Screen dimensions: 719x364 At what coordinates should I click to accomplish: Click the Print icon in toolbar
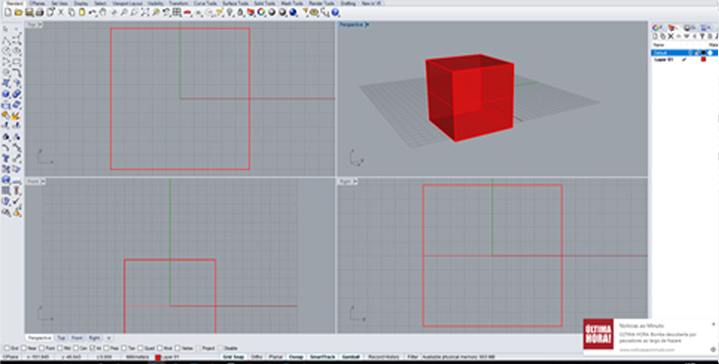click(x=40, y=12)
